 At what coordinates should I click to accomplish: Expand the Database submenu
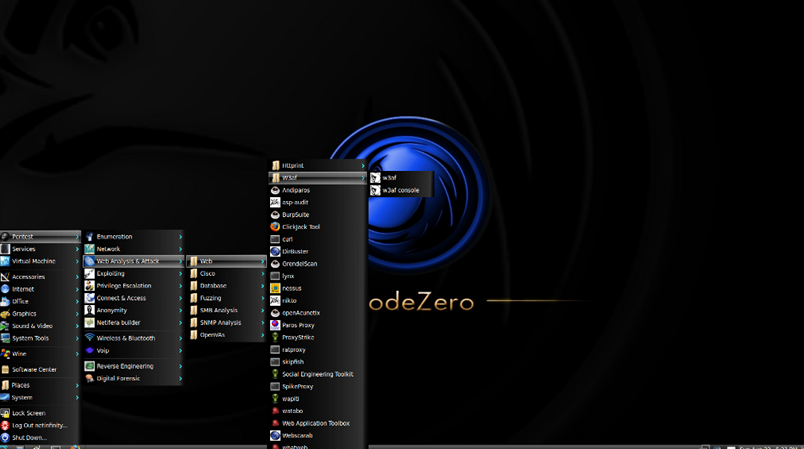[x=213, y=286]
